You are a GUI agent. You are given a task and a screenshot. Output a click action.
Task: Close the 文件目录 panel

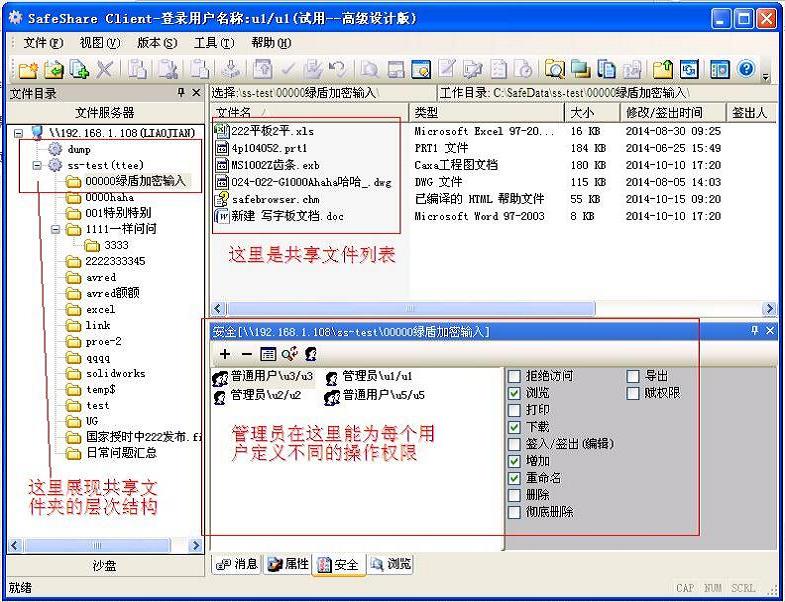coord(196,93)
